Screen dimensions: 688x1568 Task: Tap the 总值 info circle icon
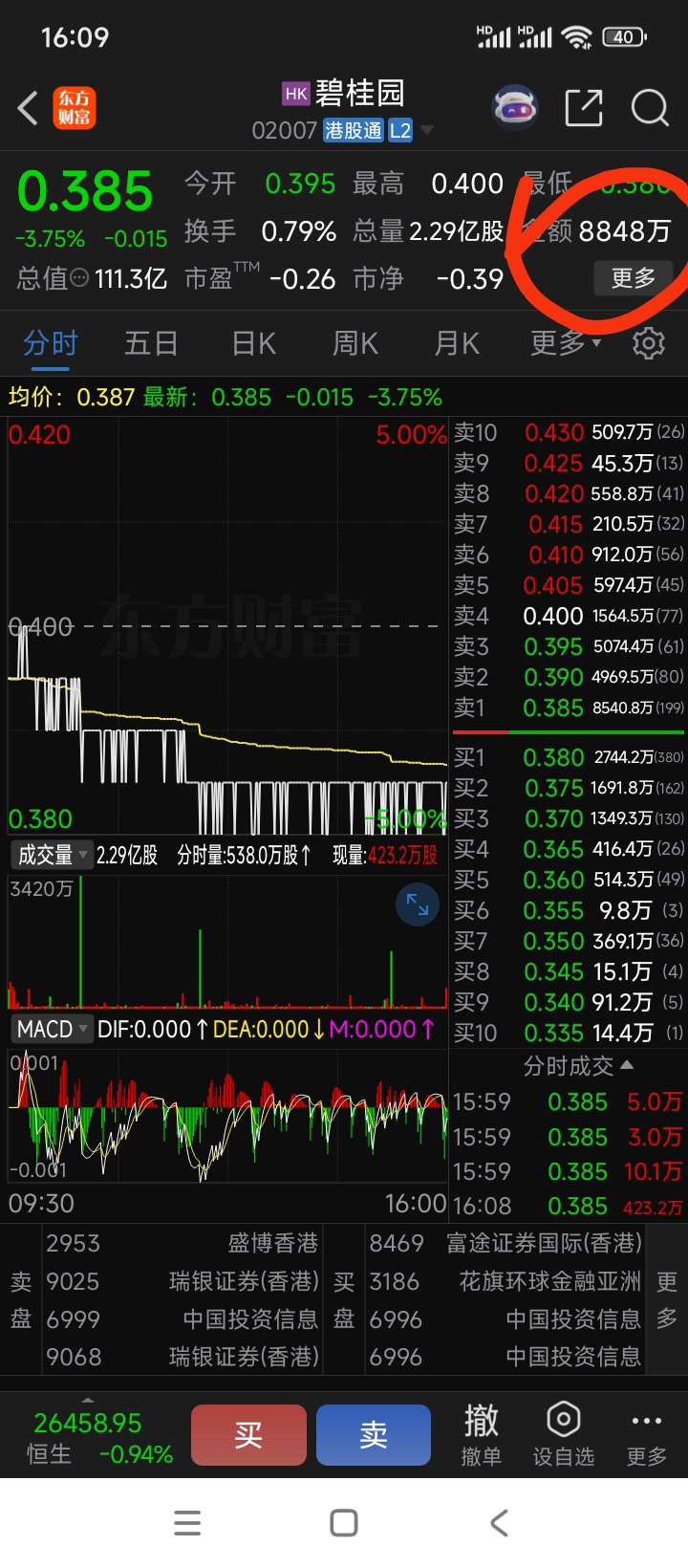tap(79, 278)
